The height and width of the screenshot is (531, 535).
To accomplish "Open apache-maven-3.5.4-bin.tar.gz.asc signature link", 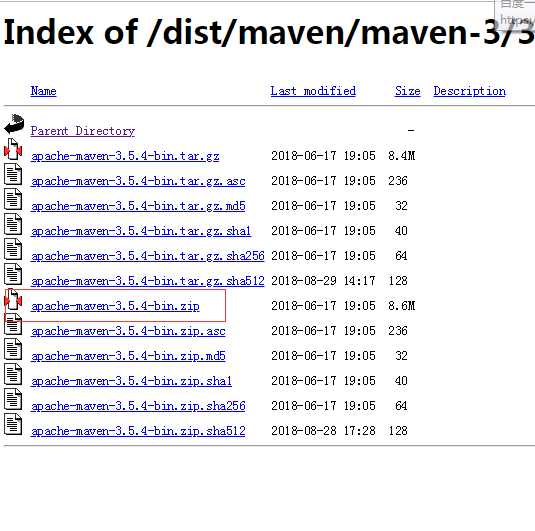I will click(138, 181).
